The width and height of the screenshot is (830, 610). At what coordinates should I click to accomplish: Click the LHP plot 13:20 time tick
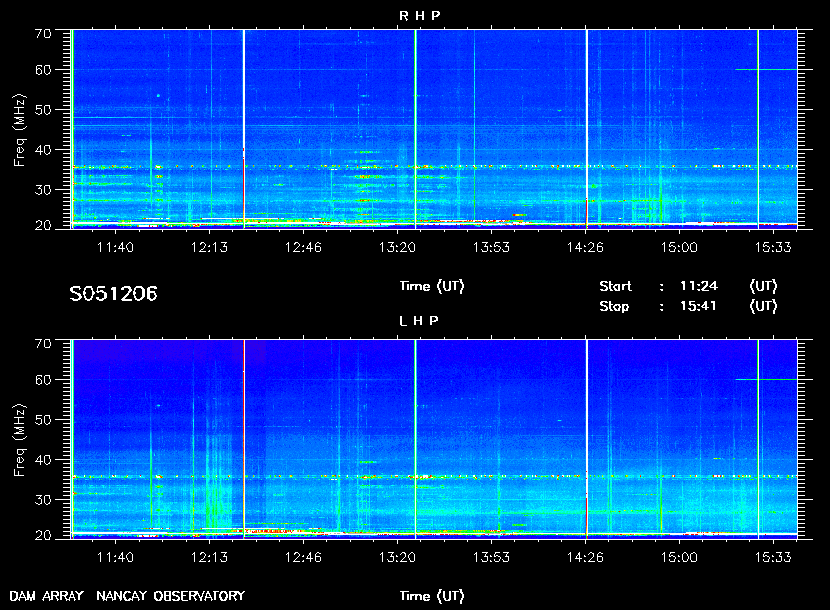tap(398, 557)
